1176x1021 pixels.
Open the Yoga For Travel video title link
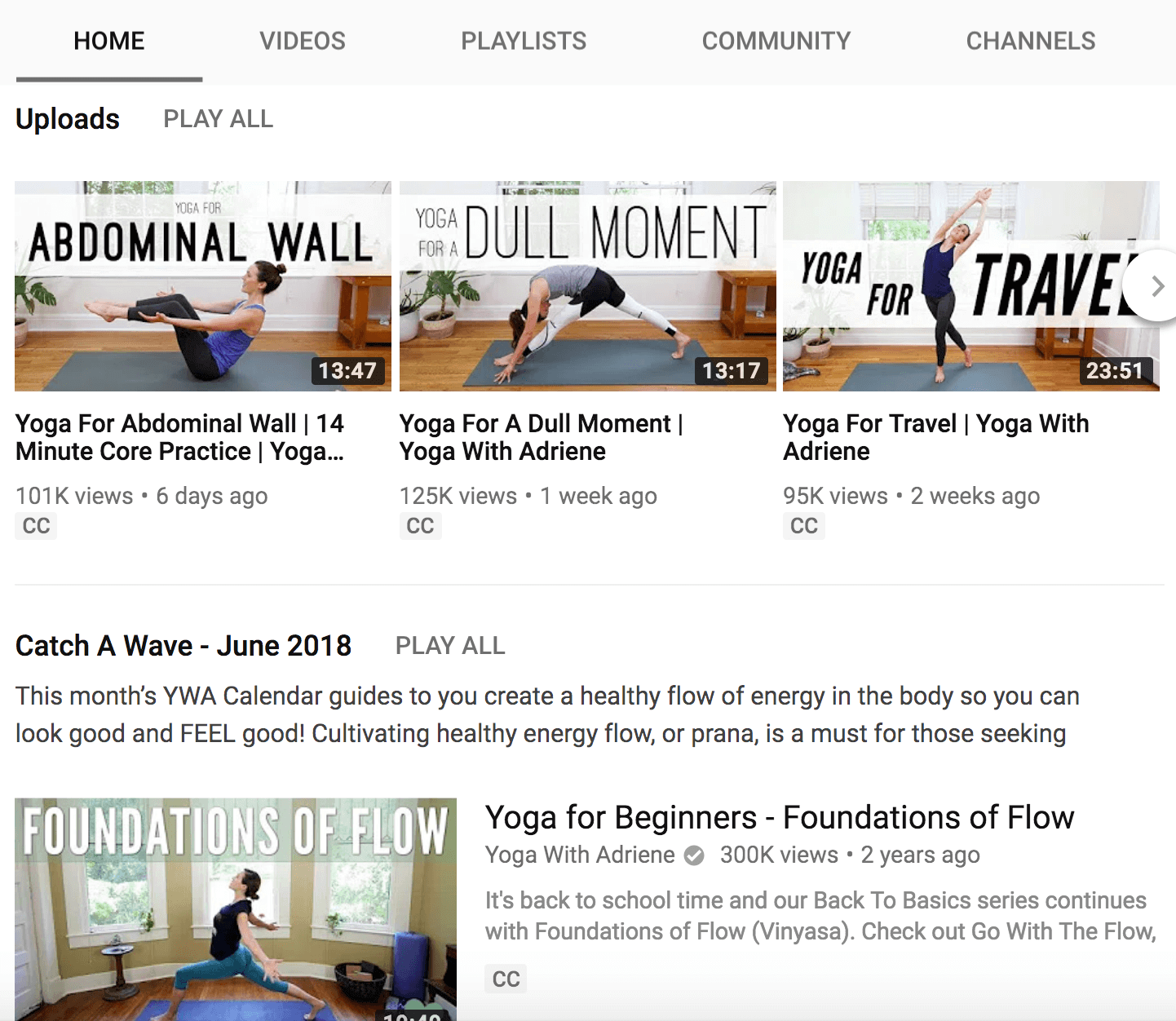[x=936, y=437]
